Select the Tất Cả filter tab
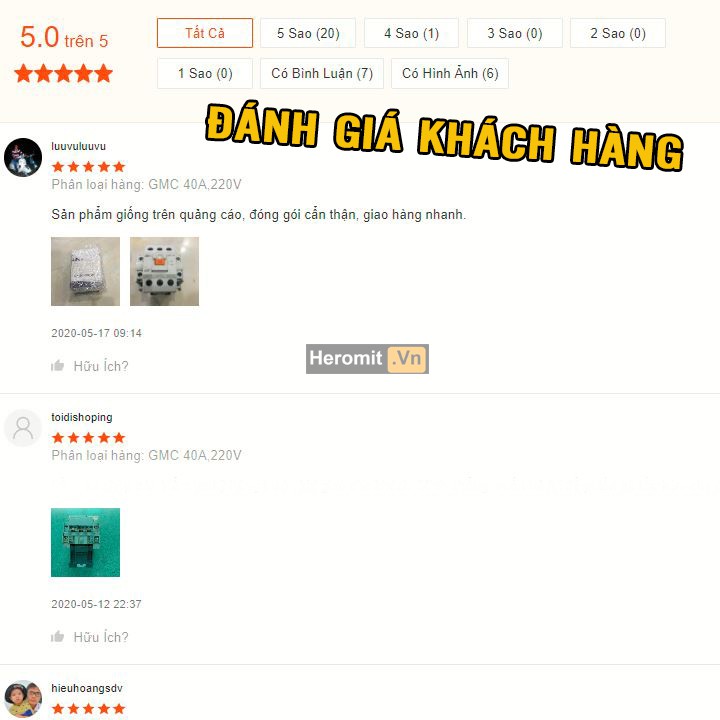 pos(205,33)
